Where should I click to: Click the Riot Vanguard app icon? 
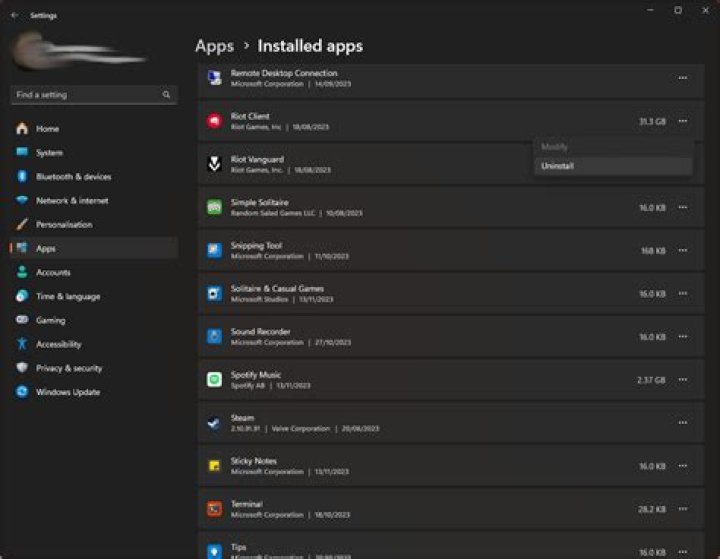[x=214, y=164]
